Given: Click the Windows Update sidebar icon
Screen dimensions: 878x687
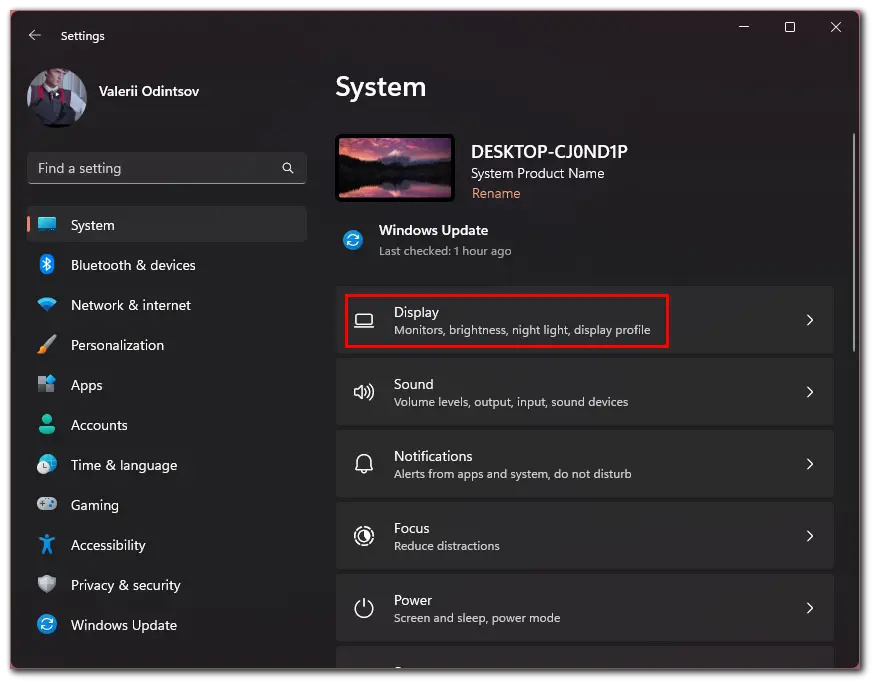Looking at the screenshot, I should (47, 624).
